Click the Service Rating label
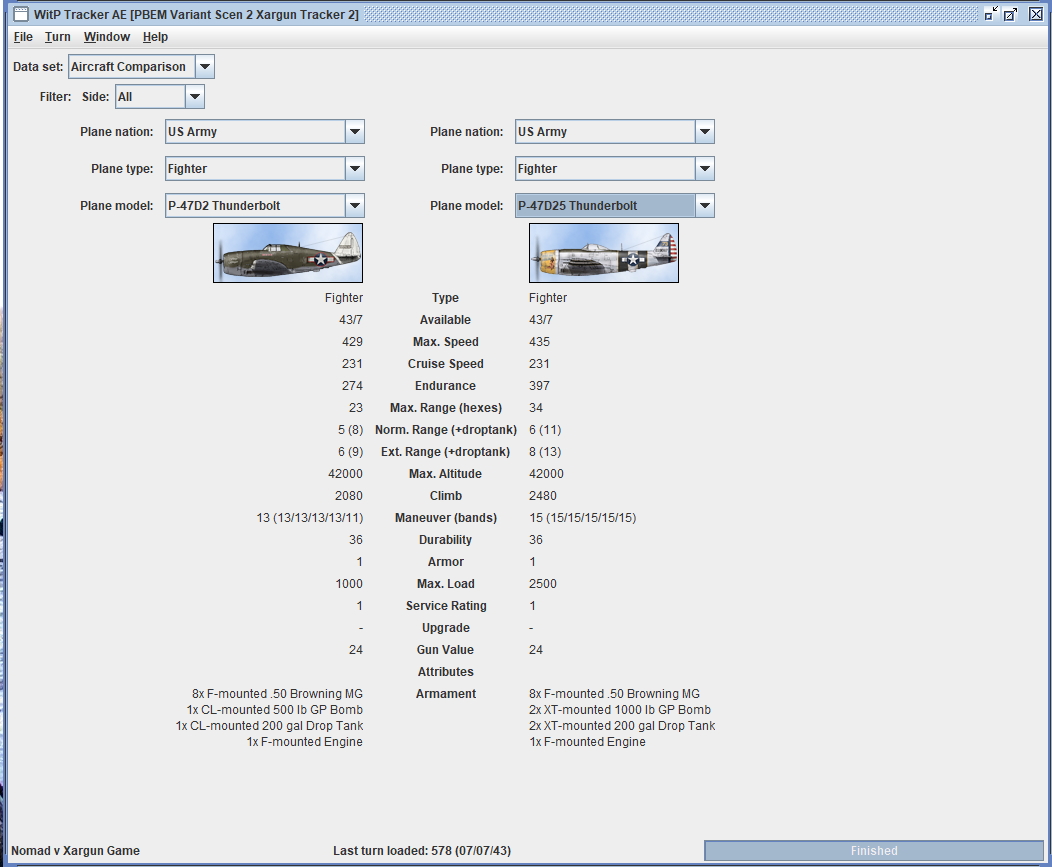1052x867 pixels. click(x=445, y=606)
